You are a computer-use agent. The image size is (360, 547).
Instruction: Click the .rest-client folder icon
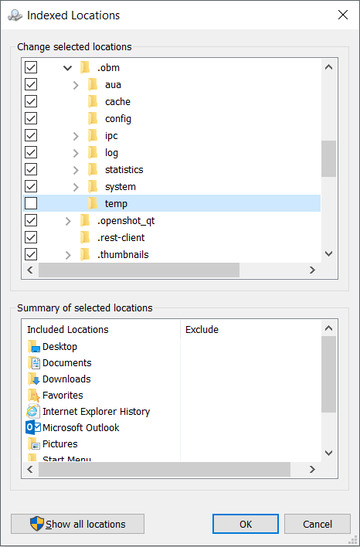point(85,238)
